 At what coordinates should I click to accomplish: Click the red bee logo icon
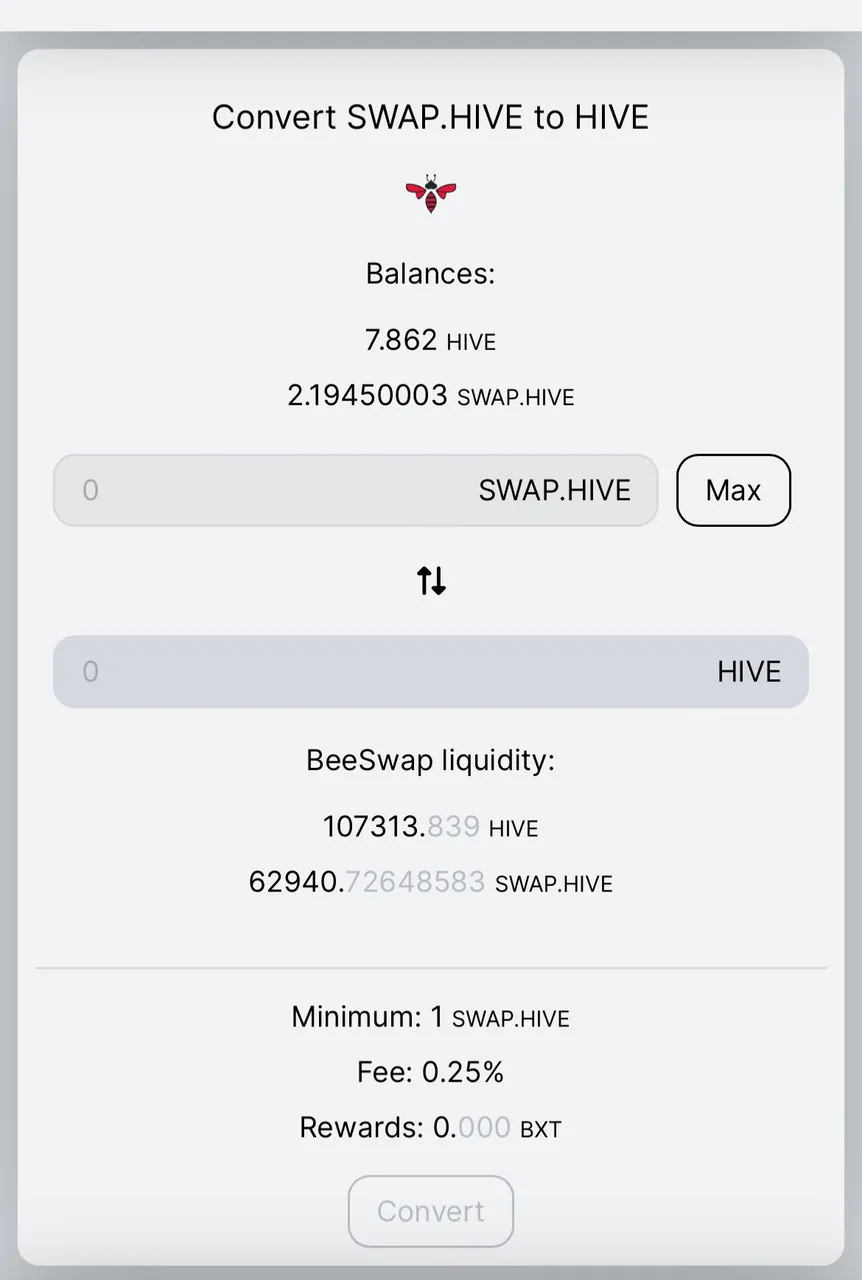tap(431, 193)
